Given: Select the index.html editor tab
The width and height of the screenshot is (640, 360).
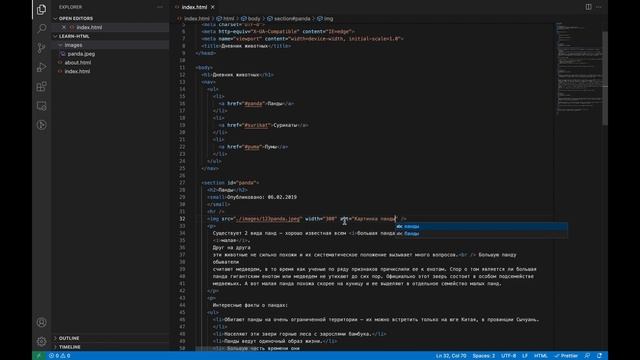Looking at the screenshot, I should 194,7.
